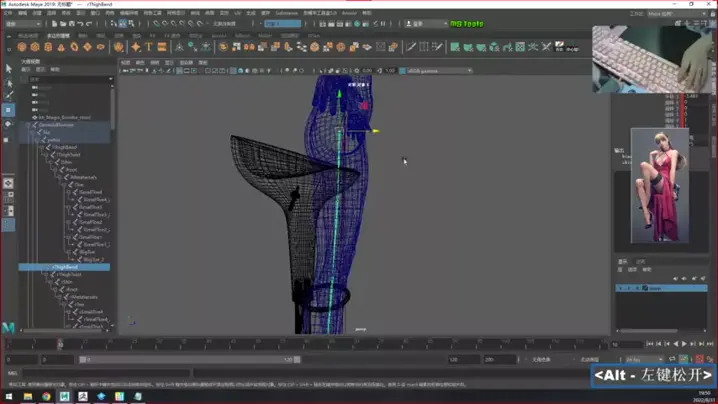Screen dimensions: 718x404
Task: Open the menu set dropdown at top left
Action: click(23, 23)
